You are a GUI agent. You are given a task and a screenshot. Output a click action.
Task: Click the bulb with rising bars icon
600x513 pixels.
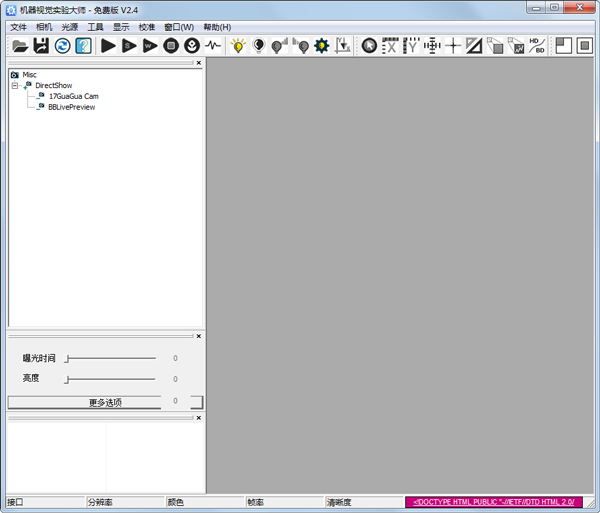click(280, 46)
